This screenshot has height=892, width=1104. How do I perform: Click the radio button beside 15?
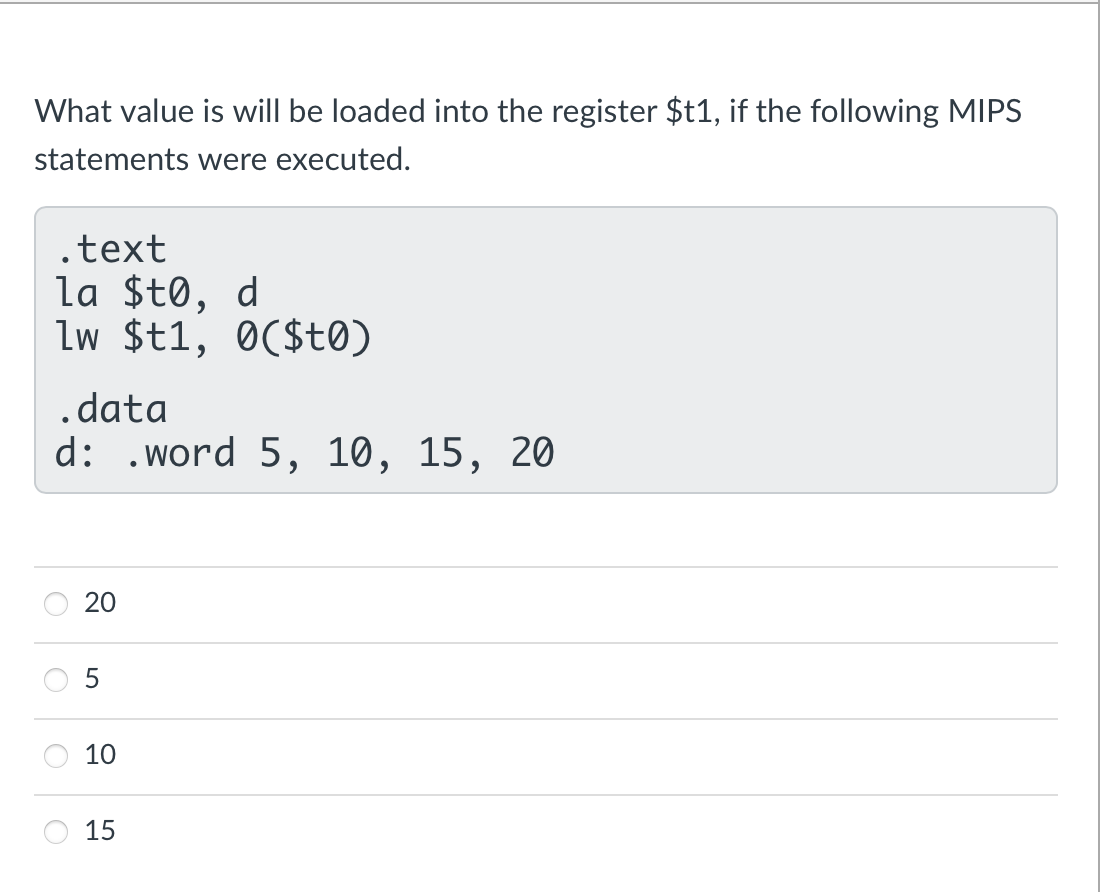coord(56,830)
